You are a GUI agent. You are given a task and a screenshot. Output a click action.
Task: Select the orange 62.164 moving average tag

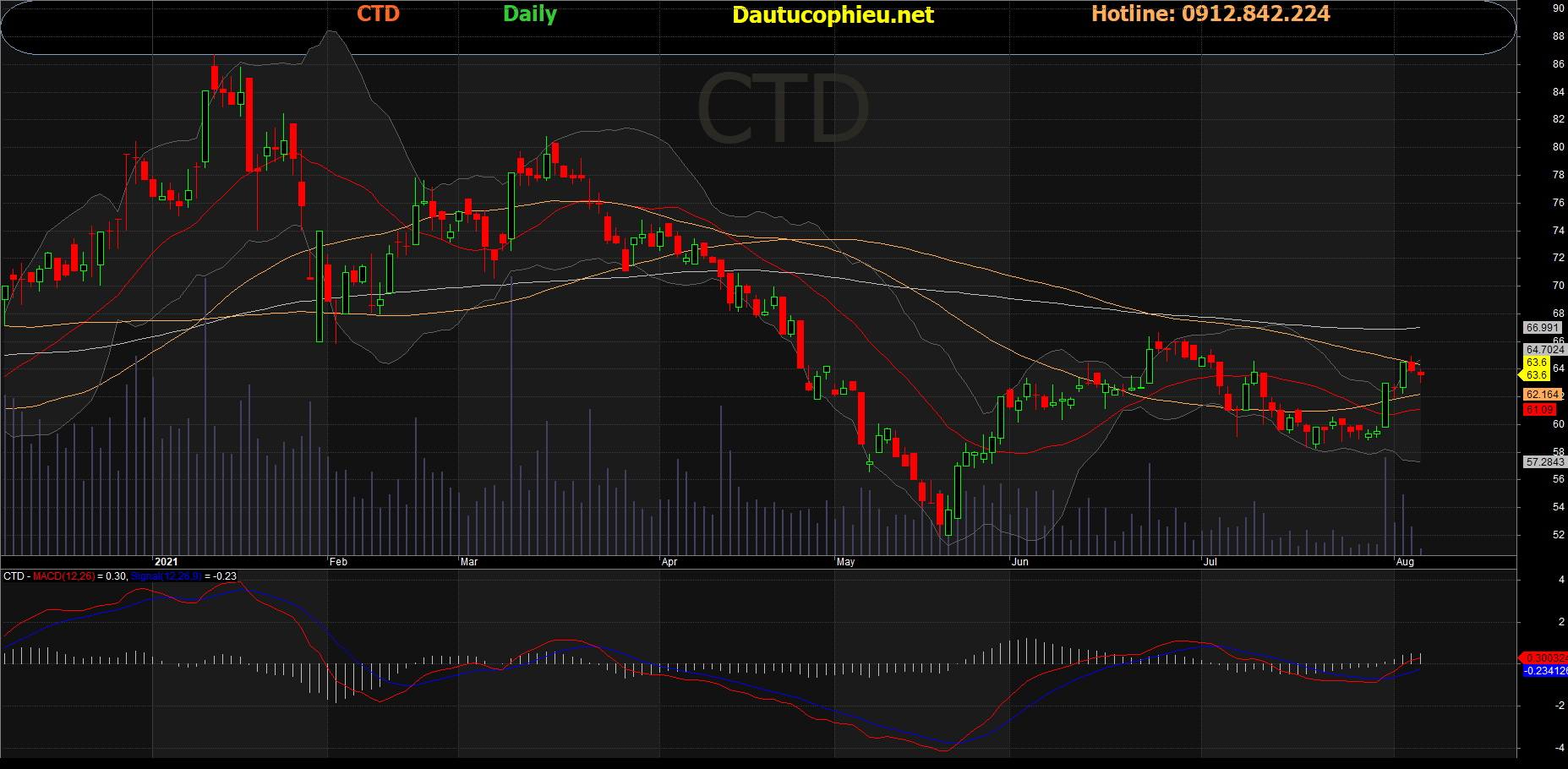(1543, 395)
